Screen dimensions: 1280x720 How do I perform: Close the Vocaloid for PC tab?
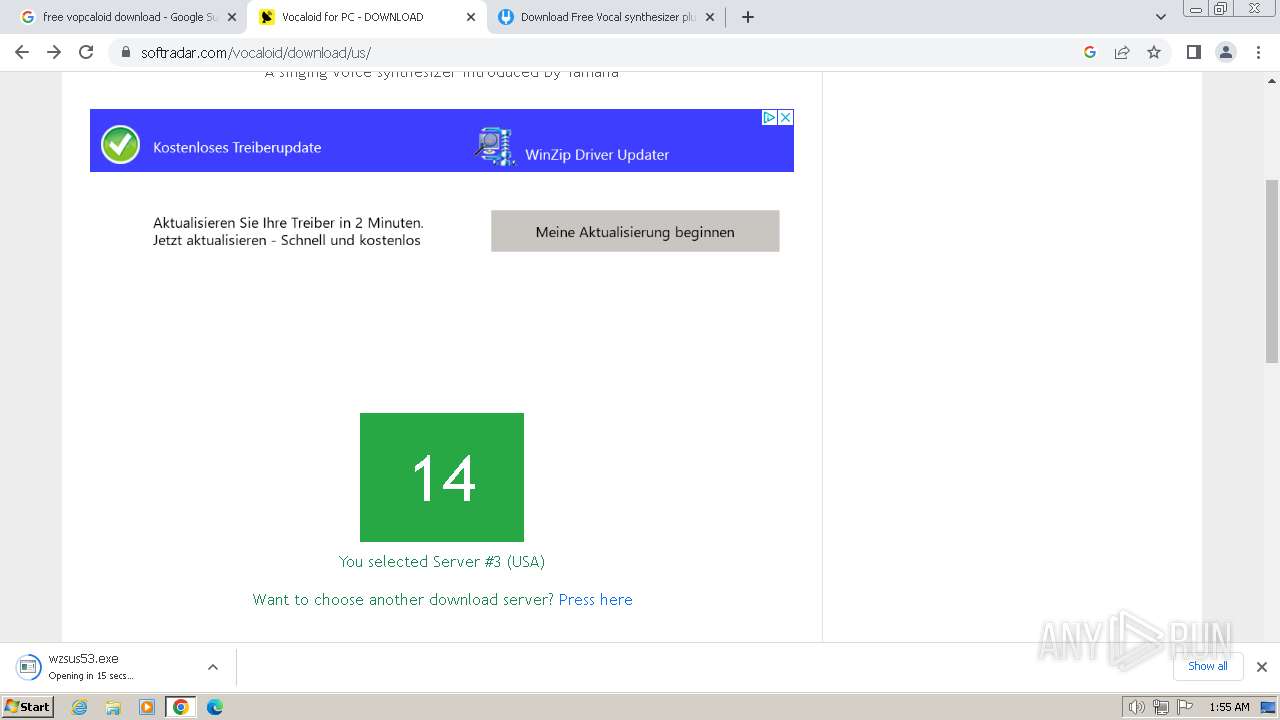point(471,17)
